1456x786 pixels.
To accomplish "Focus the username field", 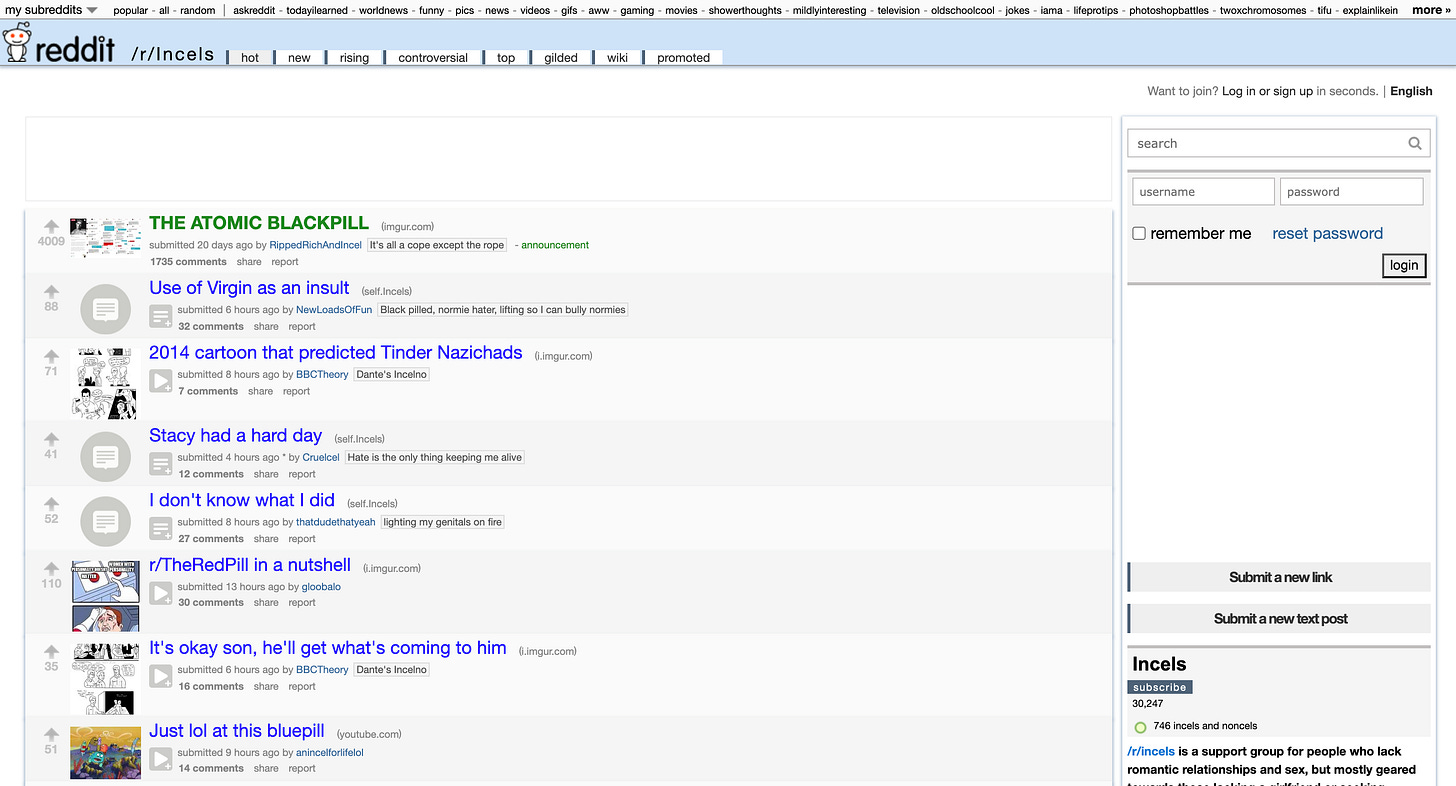I will click(x=1203, y=191).
